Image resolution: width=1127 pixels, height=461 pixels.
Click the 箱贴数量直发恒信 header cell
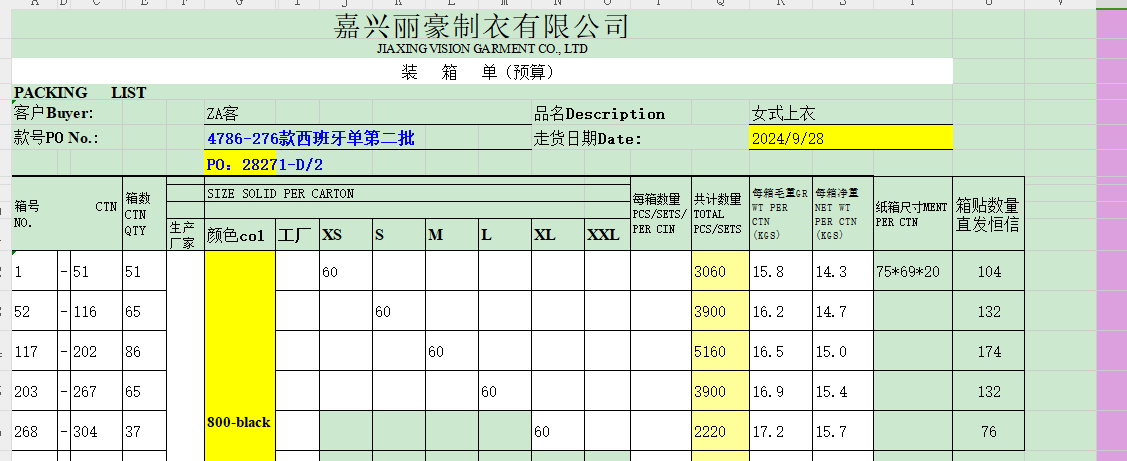(989, 215)
